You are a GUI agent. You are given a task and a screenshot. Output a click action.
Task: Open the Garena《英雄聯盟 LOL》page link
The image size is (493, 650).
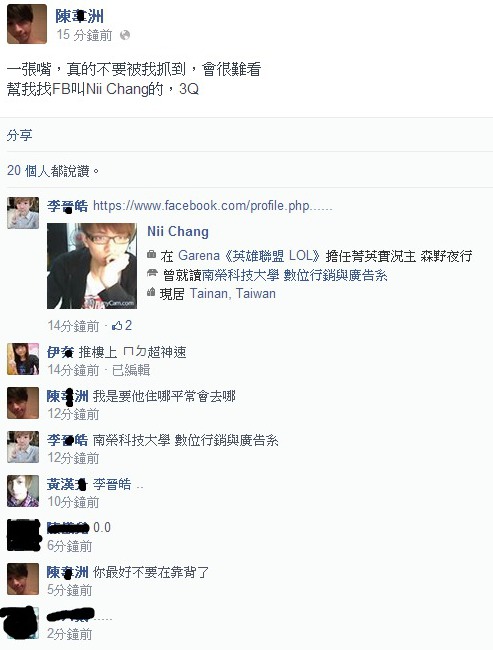tap(249, 256)
